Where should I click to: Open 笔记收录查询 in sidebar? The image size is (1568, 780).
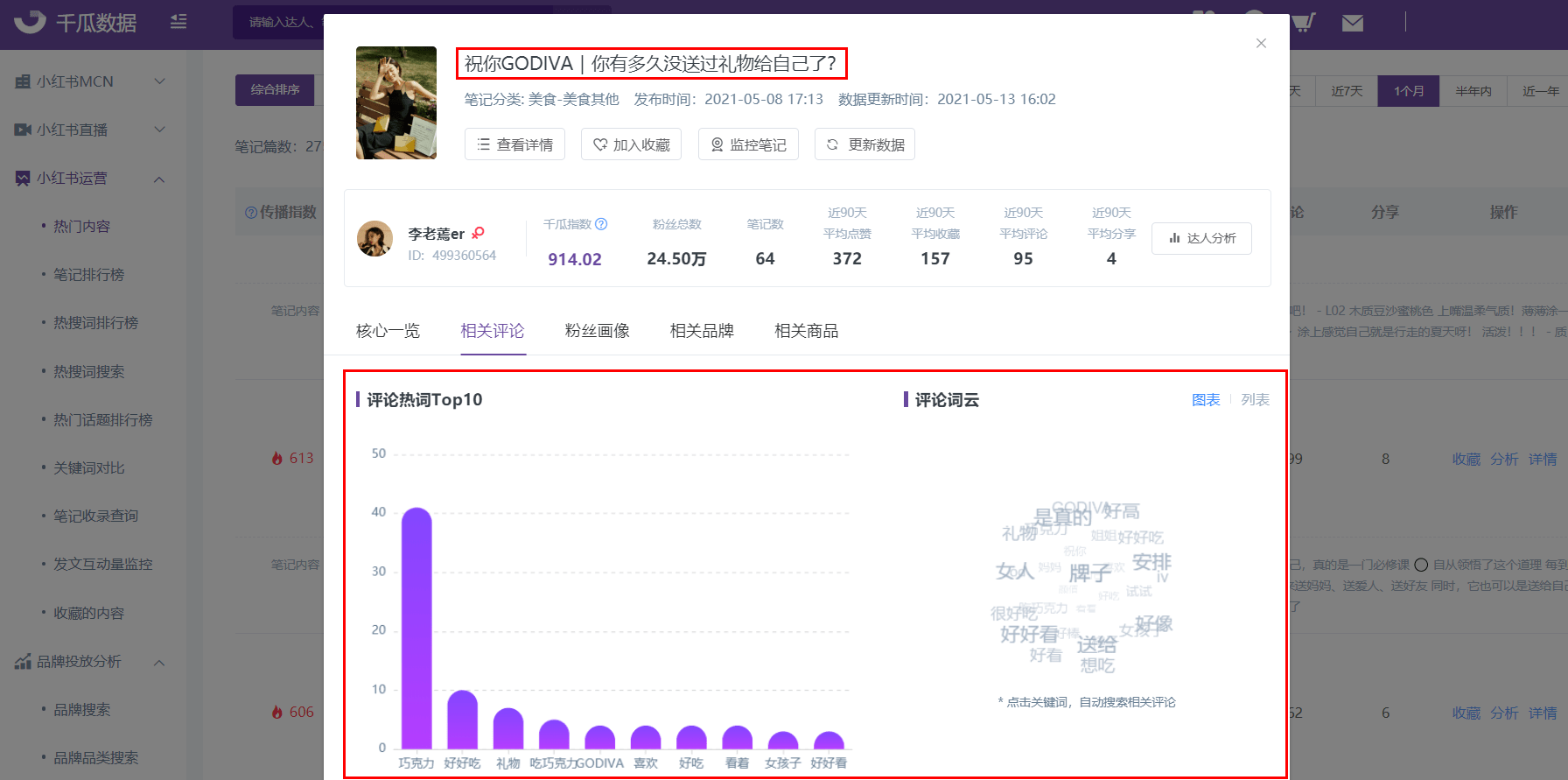coord(95,516)
